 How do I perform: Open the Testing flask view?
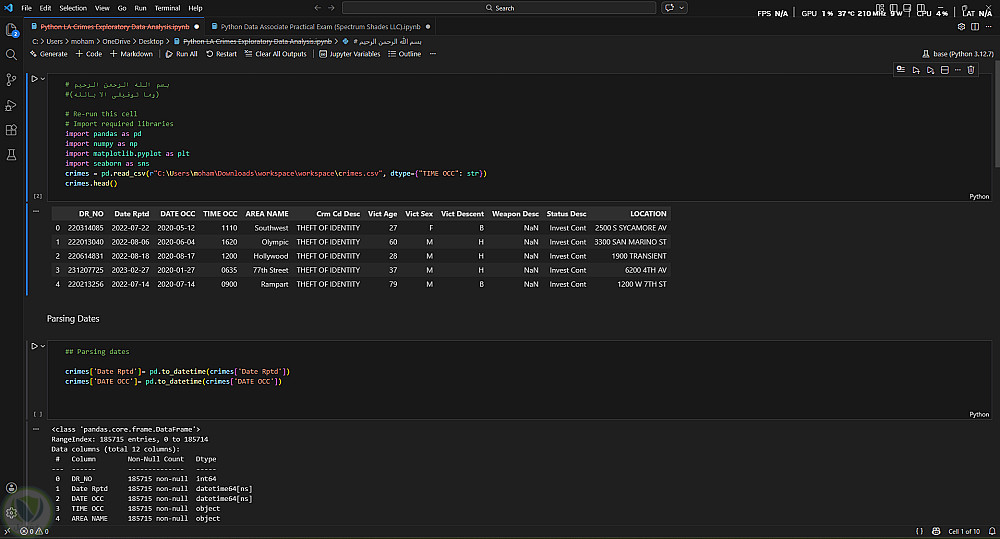(12, 155)
